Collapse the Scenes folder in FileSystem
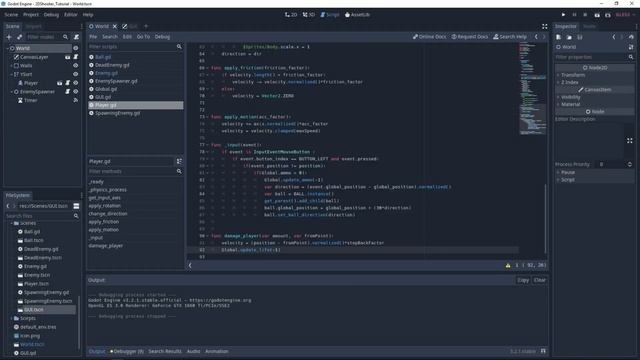Viewport: 640px width, 360px height. [x=11, y=223]
